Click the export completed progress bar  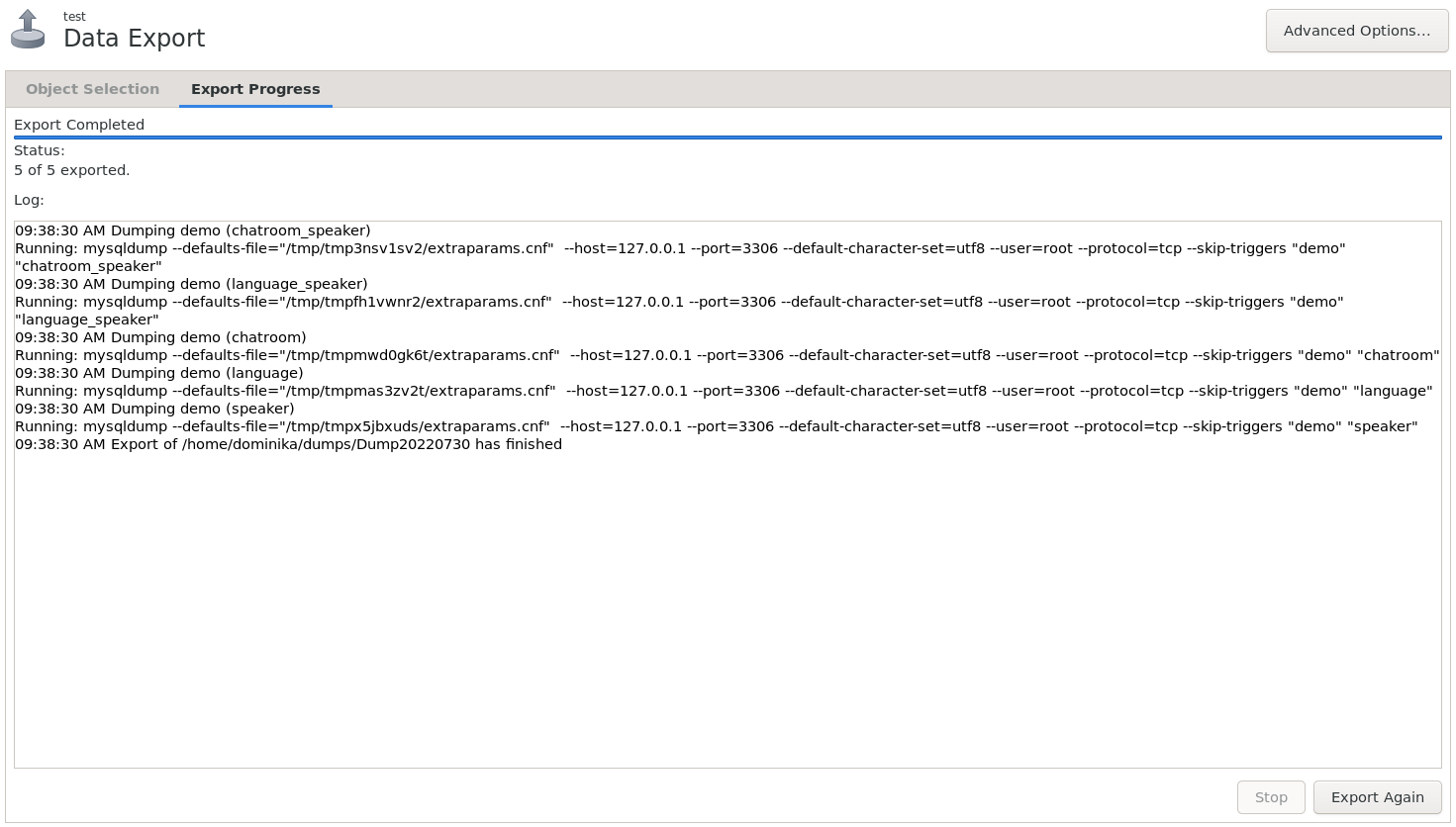728,138
